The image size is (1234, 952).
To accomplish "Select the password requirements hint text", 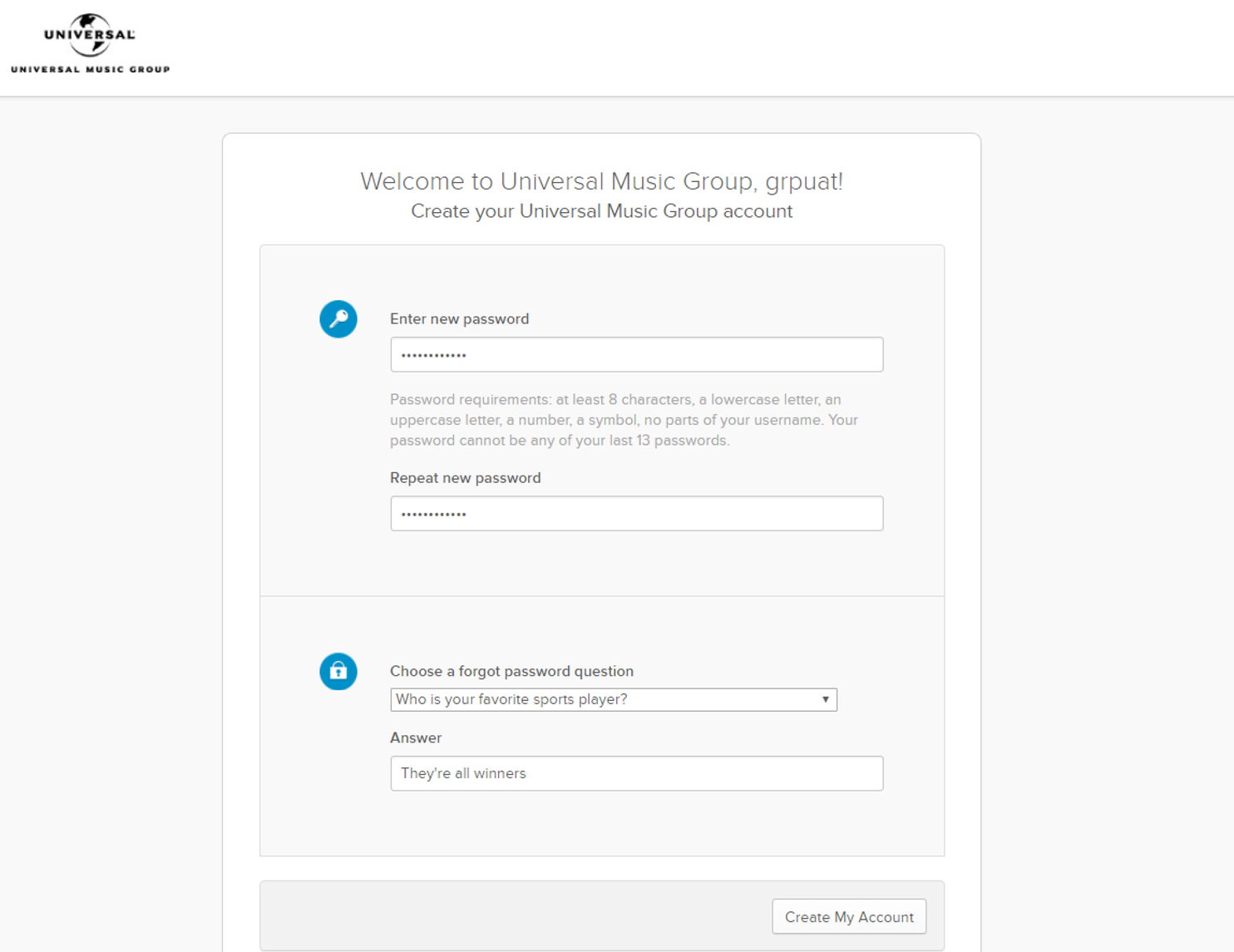I will point(623,419).
